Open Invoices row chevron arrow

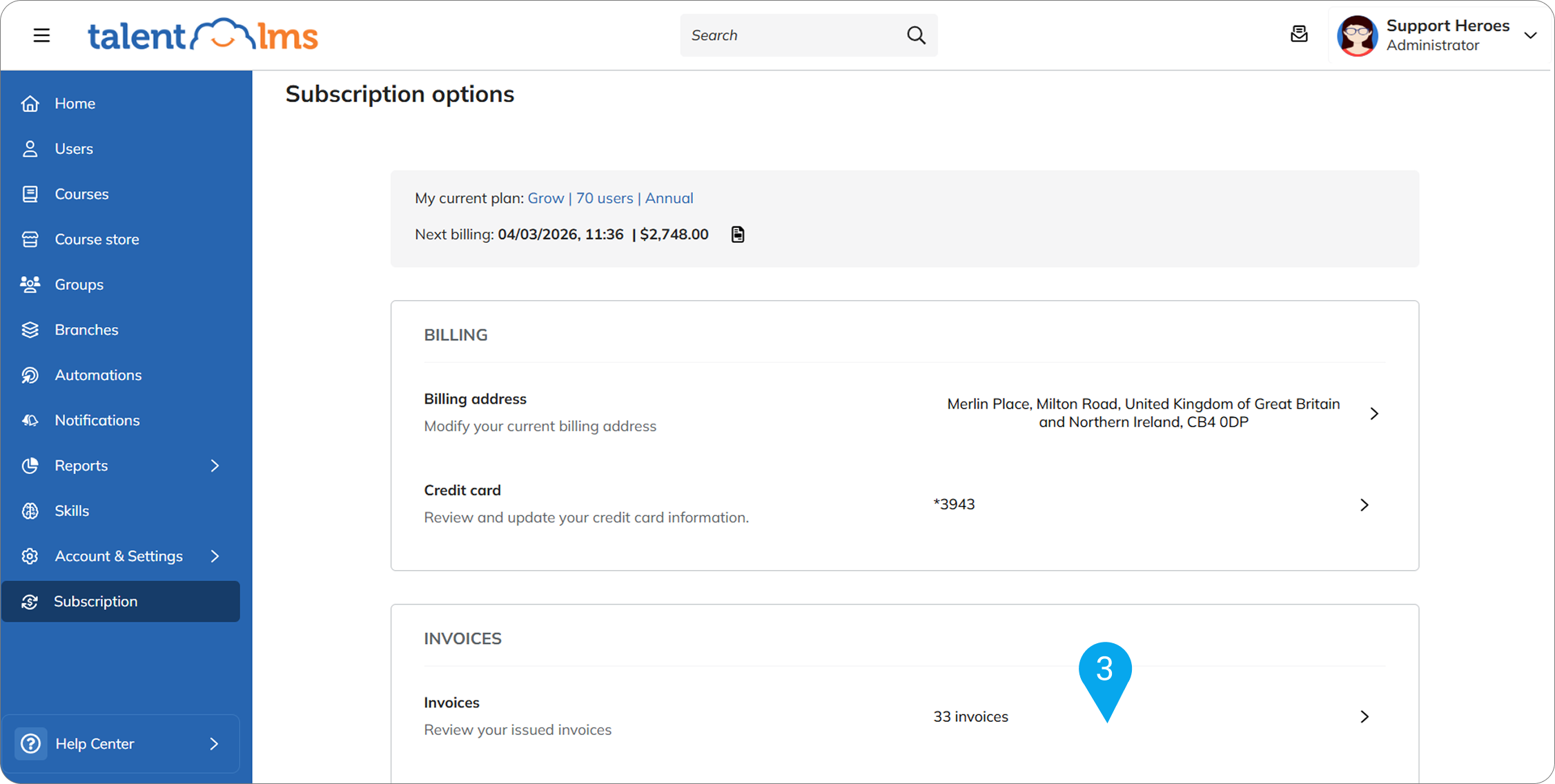(1365, 716)
